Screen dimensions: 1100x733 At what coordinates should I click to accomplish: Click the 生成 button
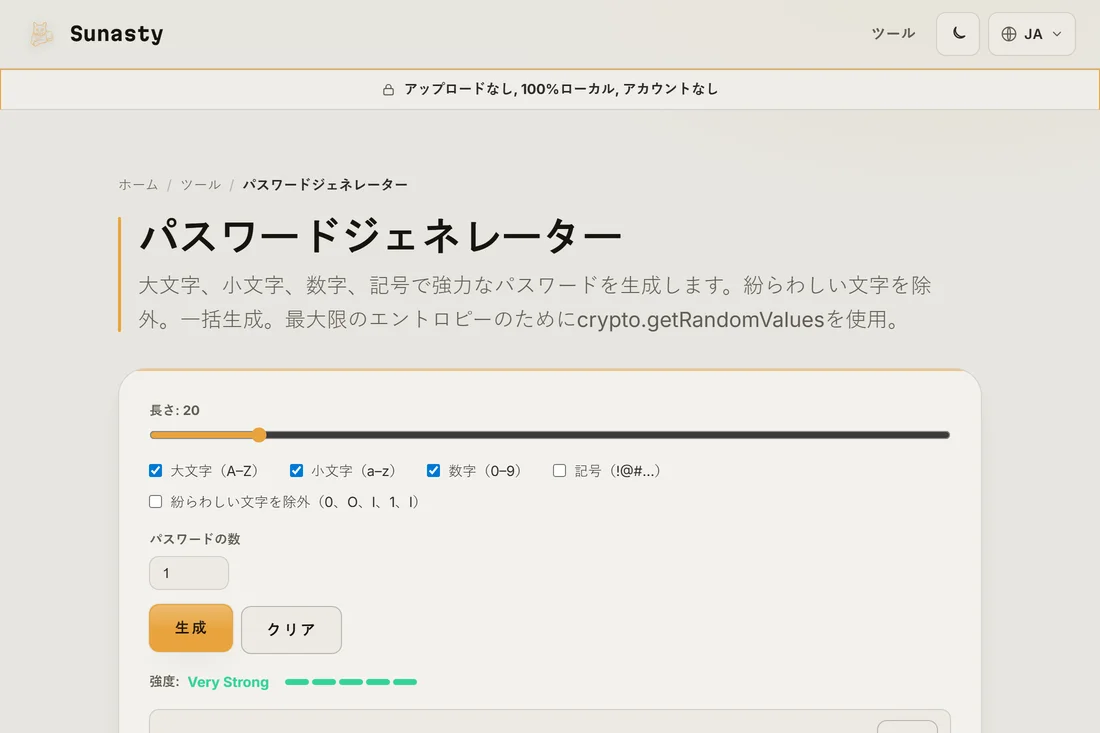pyautogui.click(x=191, y=628)
